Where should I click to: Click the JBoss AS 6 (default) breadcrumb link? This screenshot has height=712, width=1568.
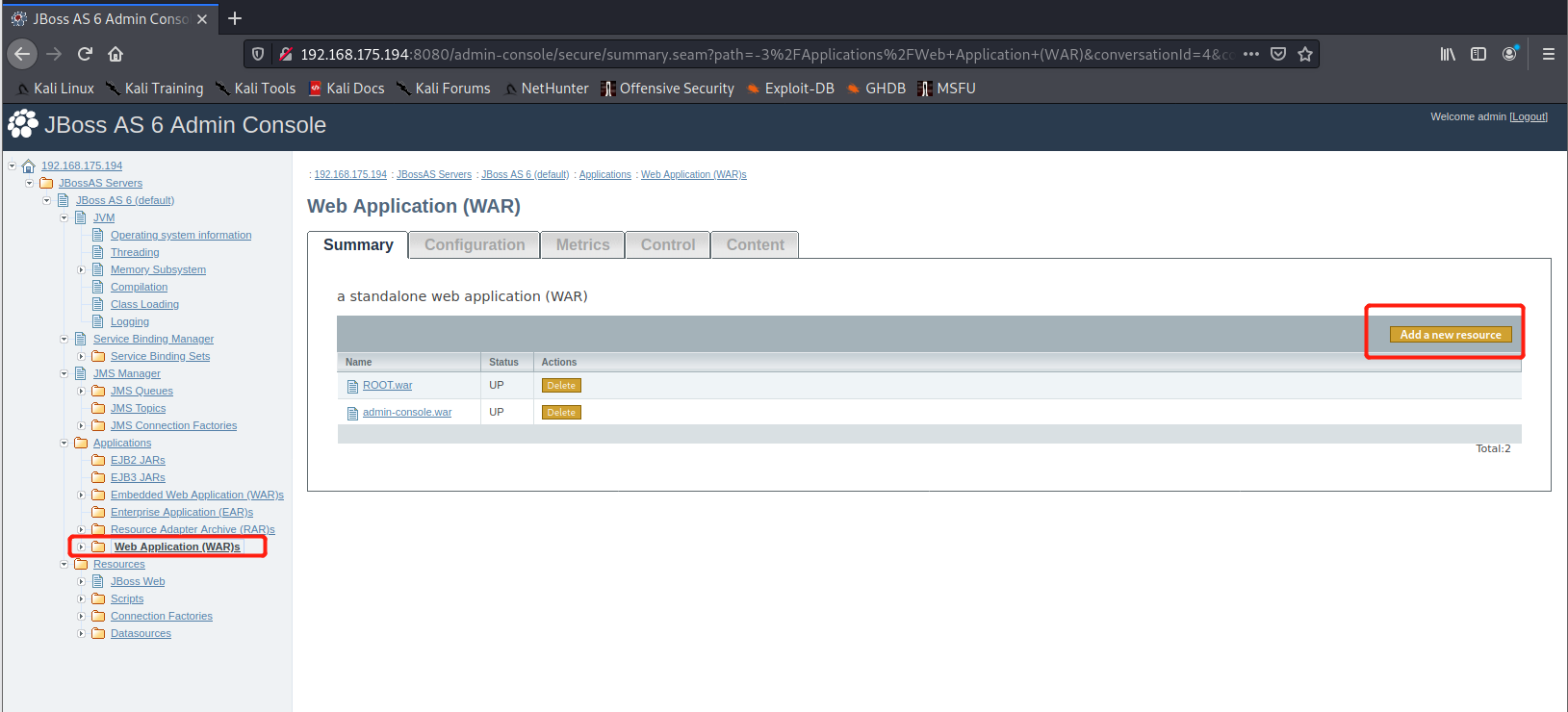click(526, 174)
